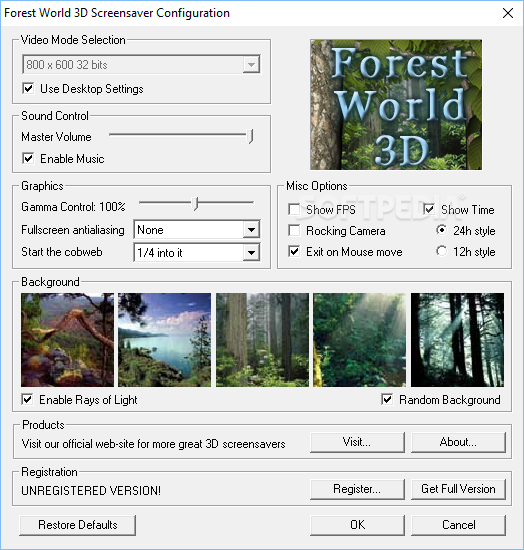The height and width of the screenshot is (550, 524).
Task: Click Get Full Version button
Action: pyautogui.click(x=458, y=489)
